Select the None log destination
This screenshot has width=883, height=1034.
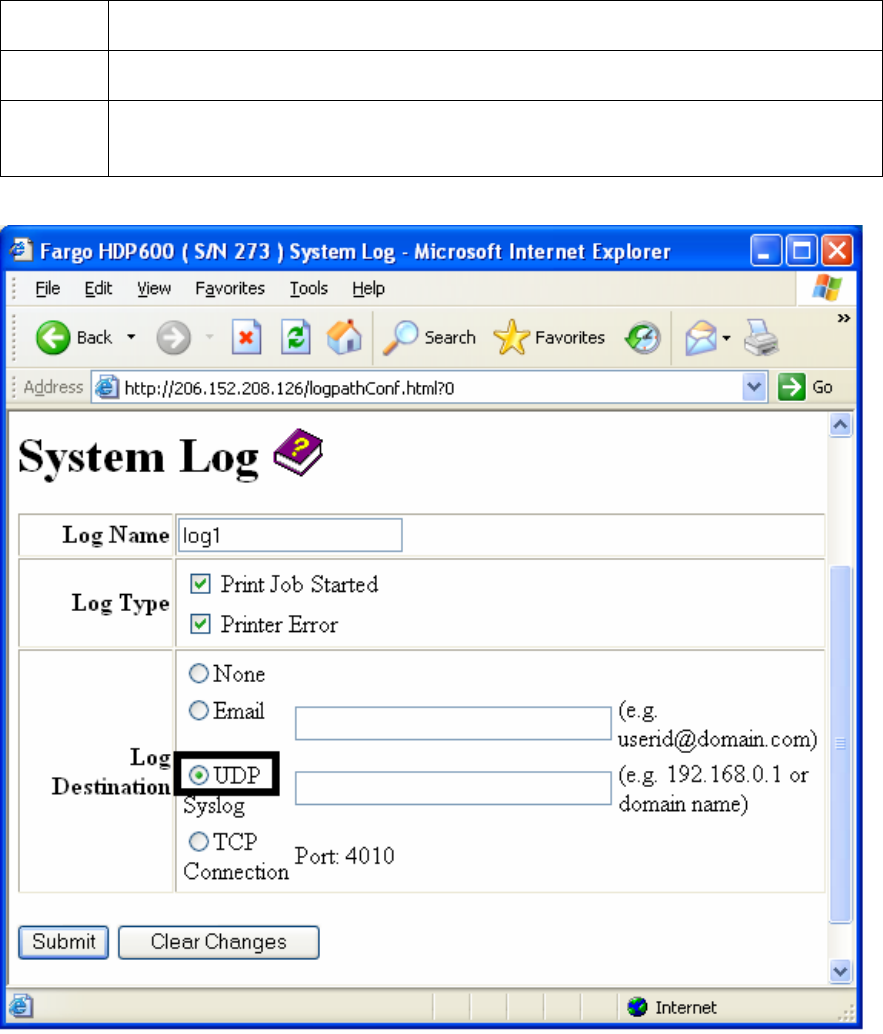(x=198, y=673)
